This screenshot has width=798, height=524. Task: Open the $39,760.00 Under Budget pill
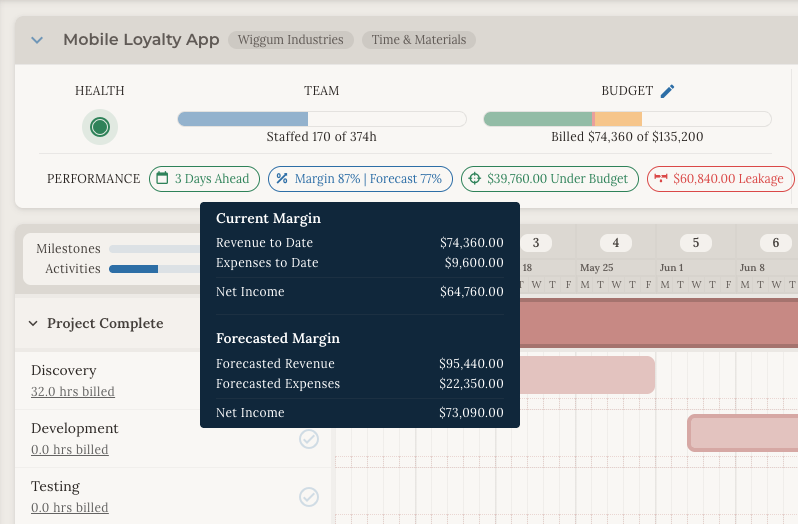click(550, 179)
